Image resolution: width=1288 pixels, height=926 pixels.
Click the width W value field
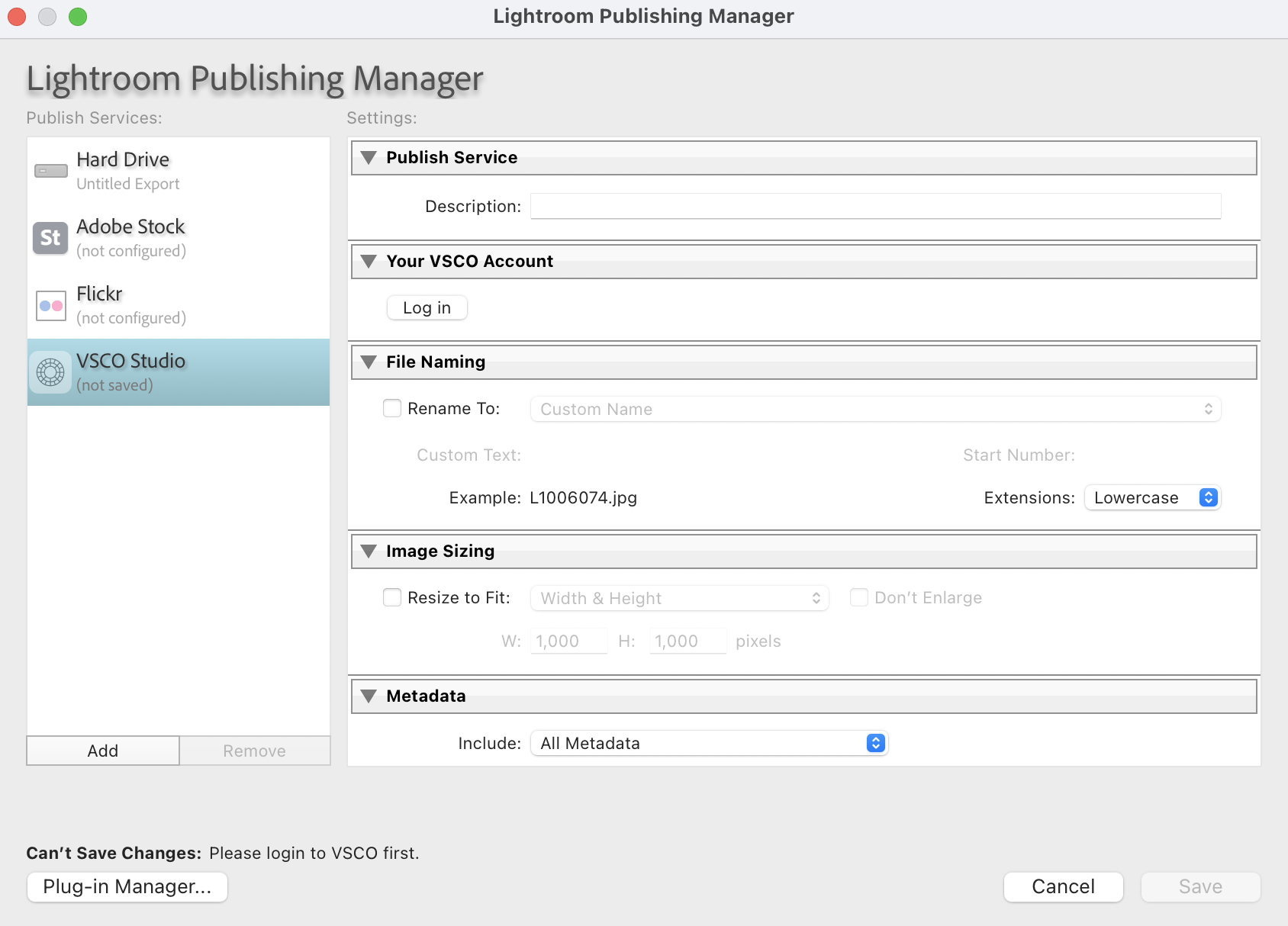point(569,641)
